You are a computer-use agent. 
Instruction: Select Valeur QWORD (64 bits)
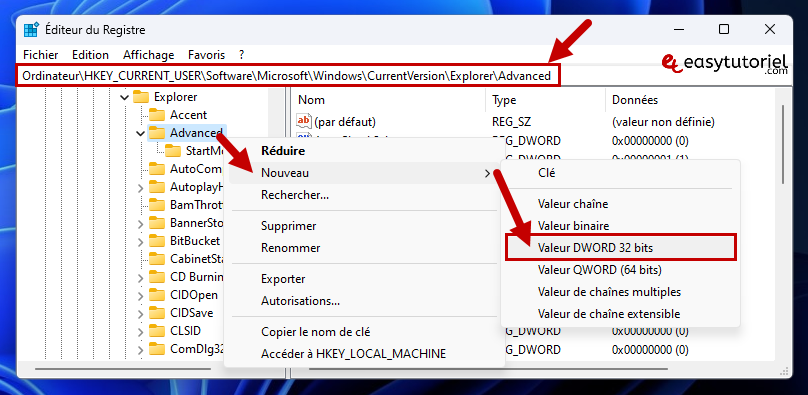(620, 270)
